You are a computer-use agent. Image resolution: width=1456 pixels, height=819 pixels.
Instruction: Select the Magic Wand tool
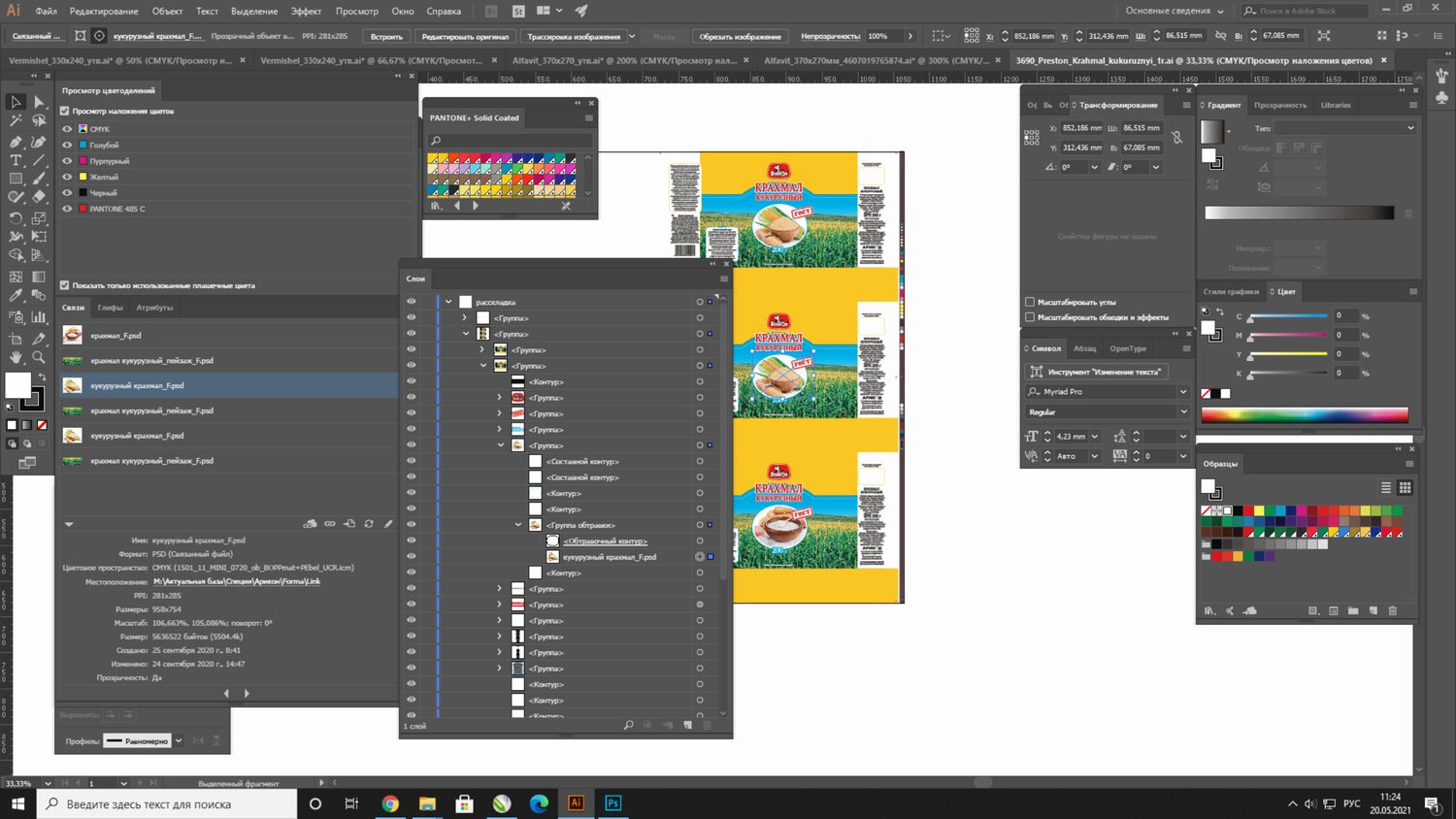point(16,121)
